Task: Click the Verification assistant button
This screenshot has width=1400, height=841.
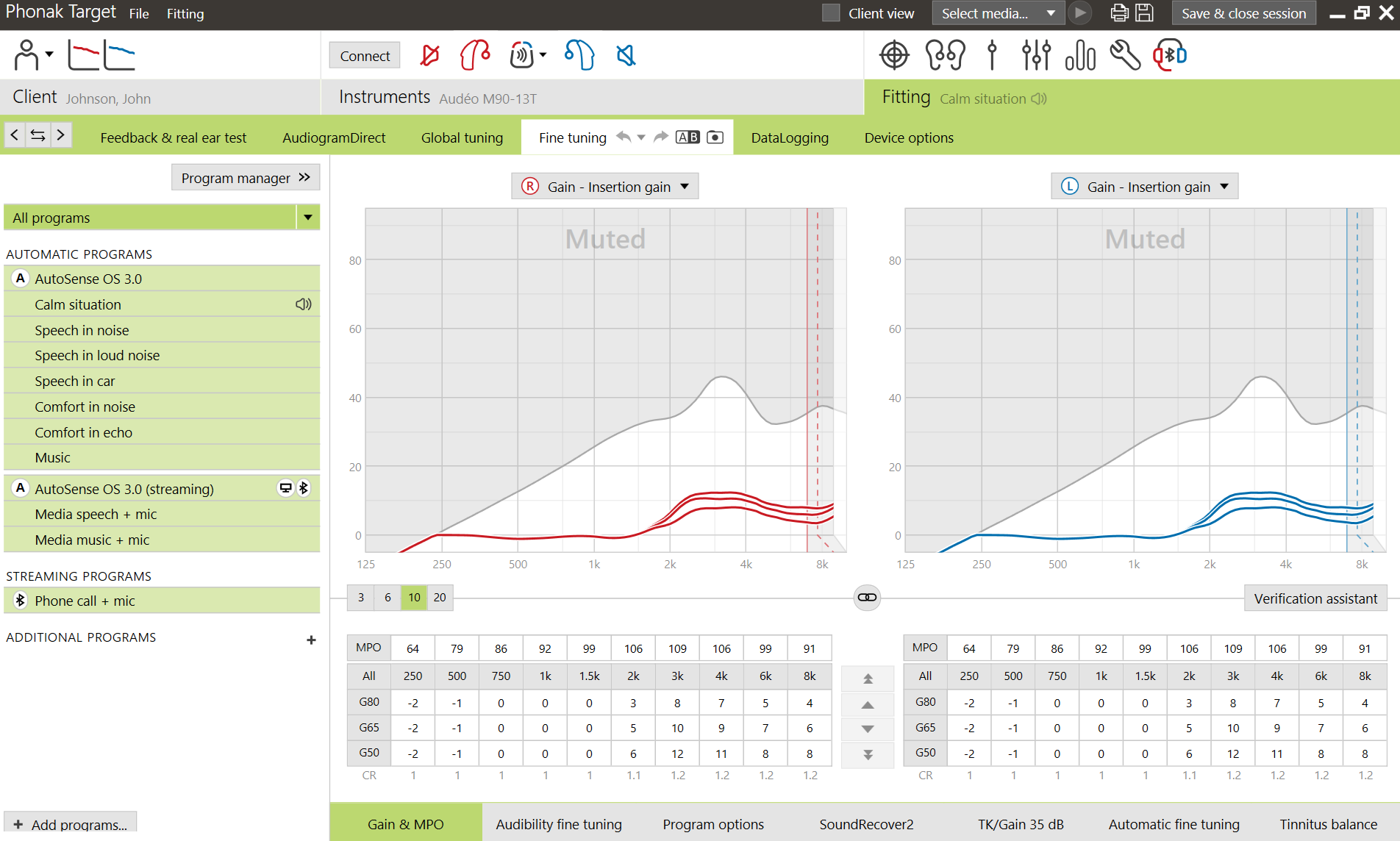Action: pos(1315,598)
